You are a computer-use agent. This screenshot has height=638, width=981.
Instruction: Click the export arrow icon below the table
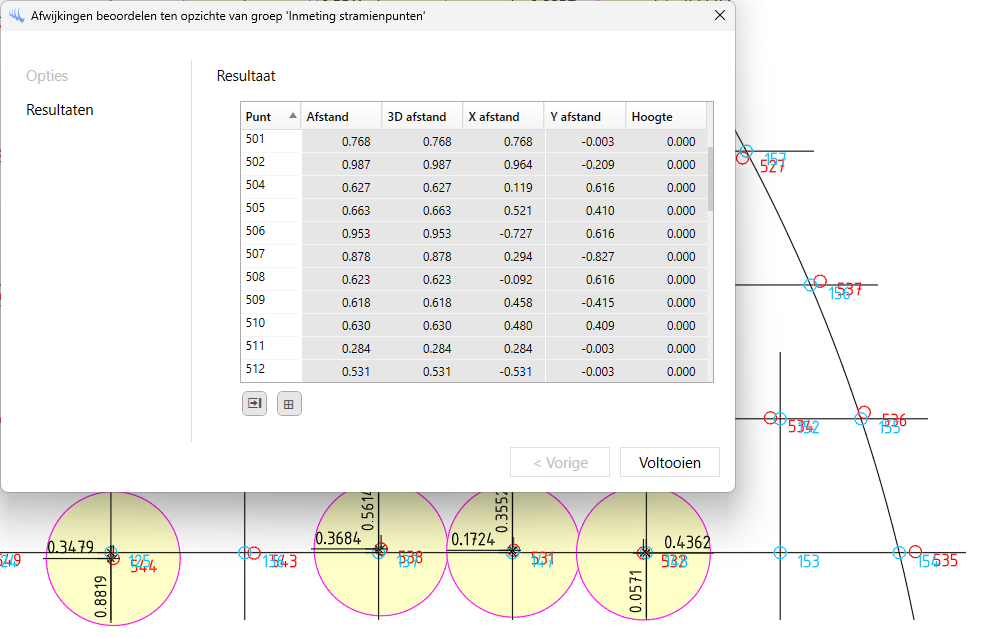(254, 404)
